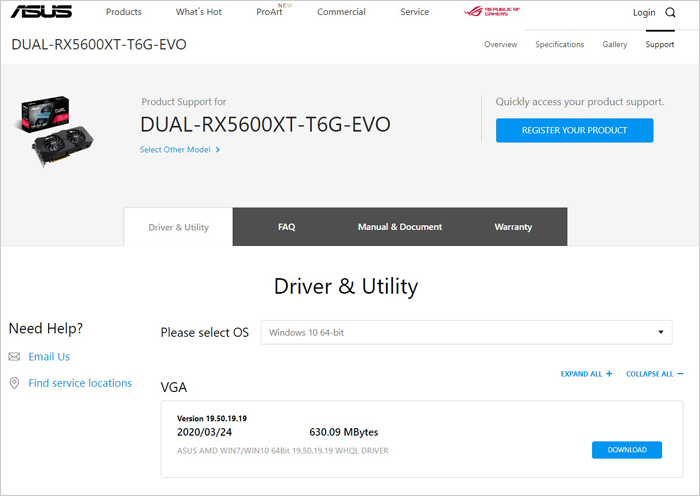Click the VGA section heading
This screenshot has width=700, height=496.
[174, 387]
